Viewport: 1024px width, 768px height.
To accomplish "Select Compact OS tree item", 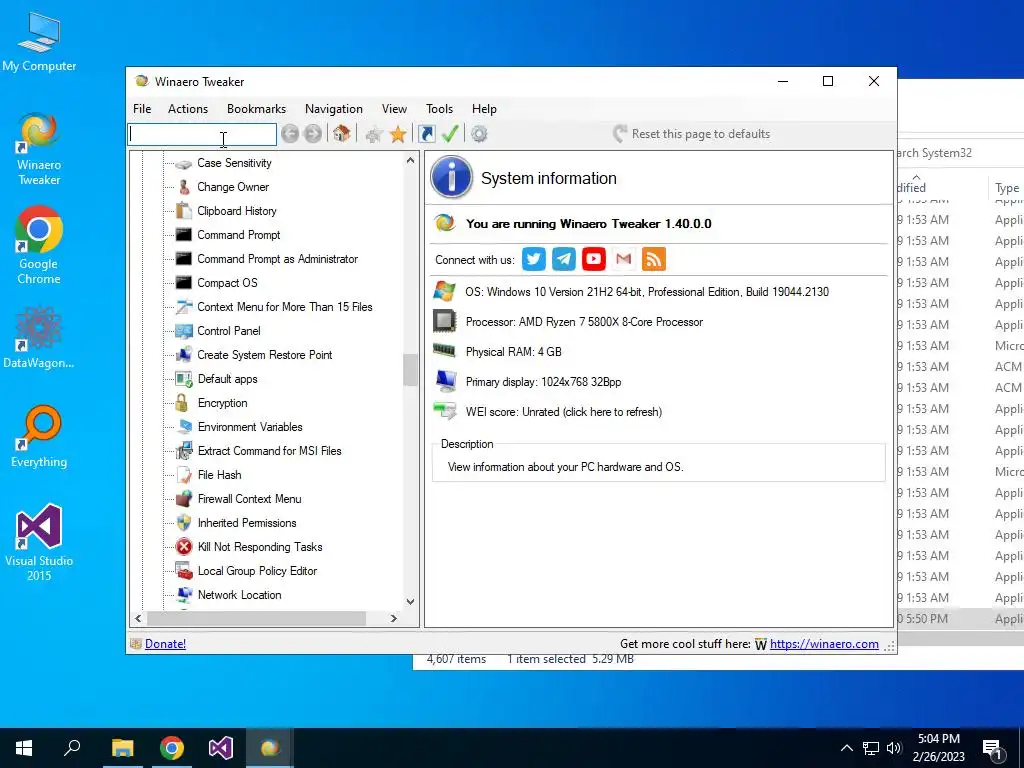I will coord(227,283).
